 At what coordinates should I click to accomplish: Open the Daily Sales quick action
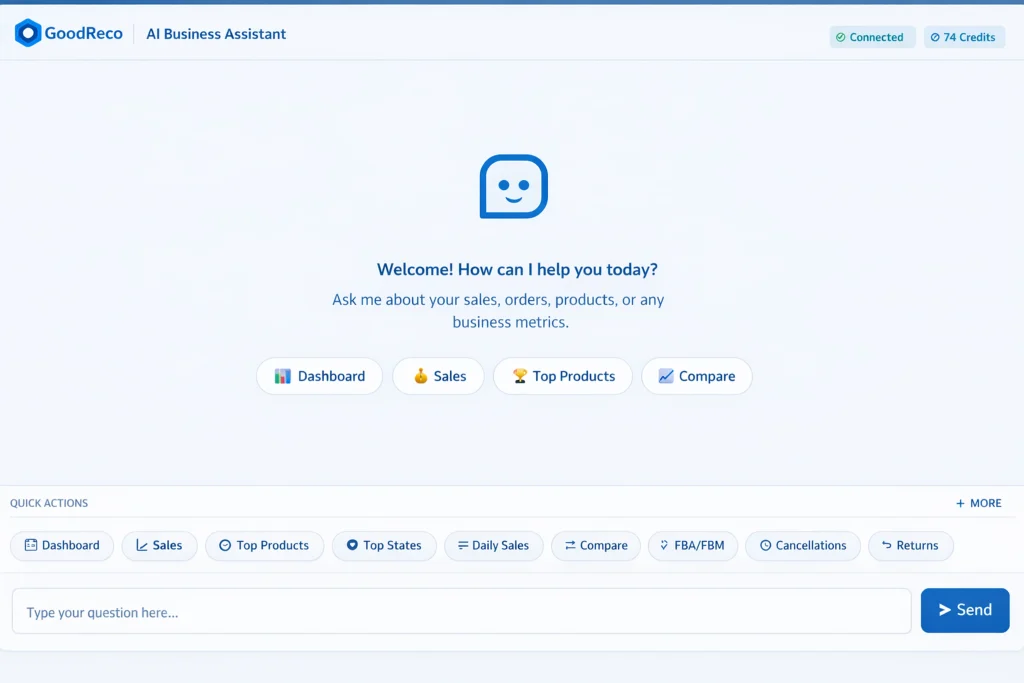(x=493, y=545)
